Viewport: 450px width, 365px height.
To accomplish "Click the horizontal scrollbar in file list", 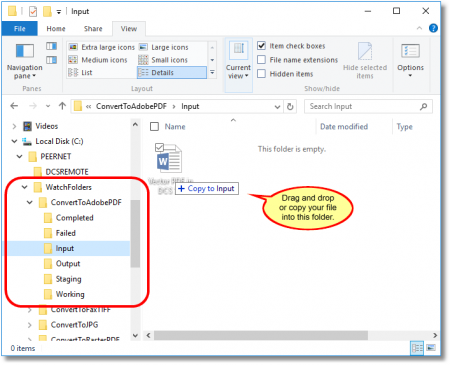I will (x=261, y=335).
